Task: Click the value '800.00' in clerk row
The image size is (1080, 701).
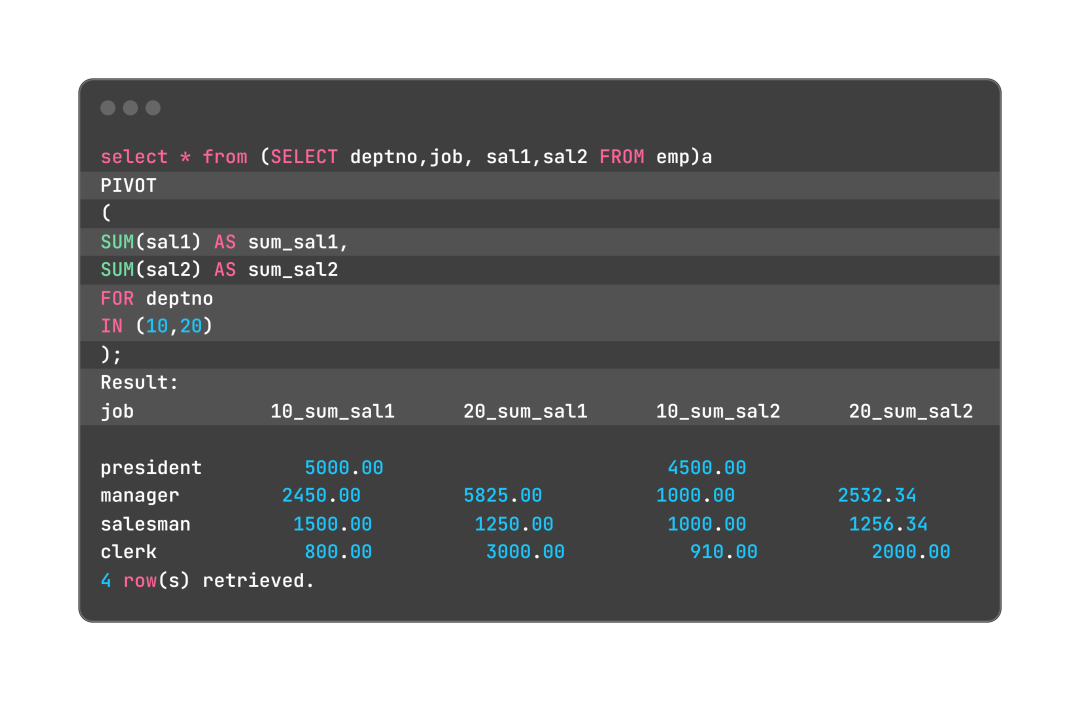Action: [x=338, y=552]
